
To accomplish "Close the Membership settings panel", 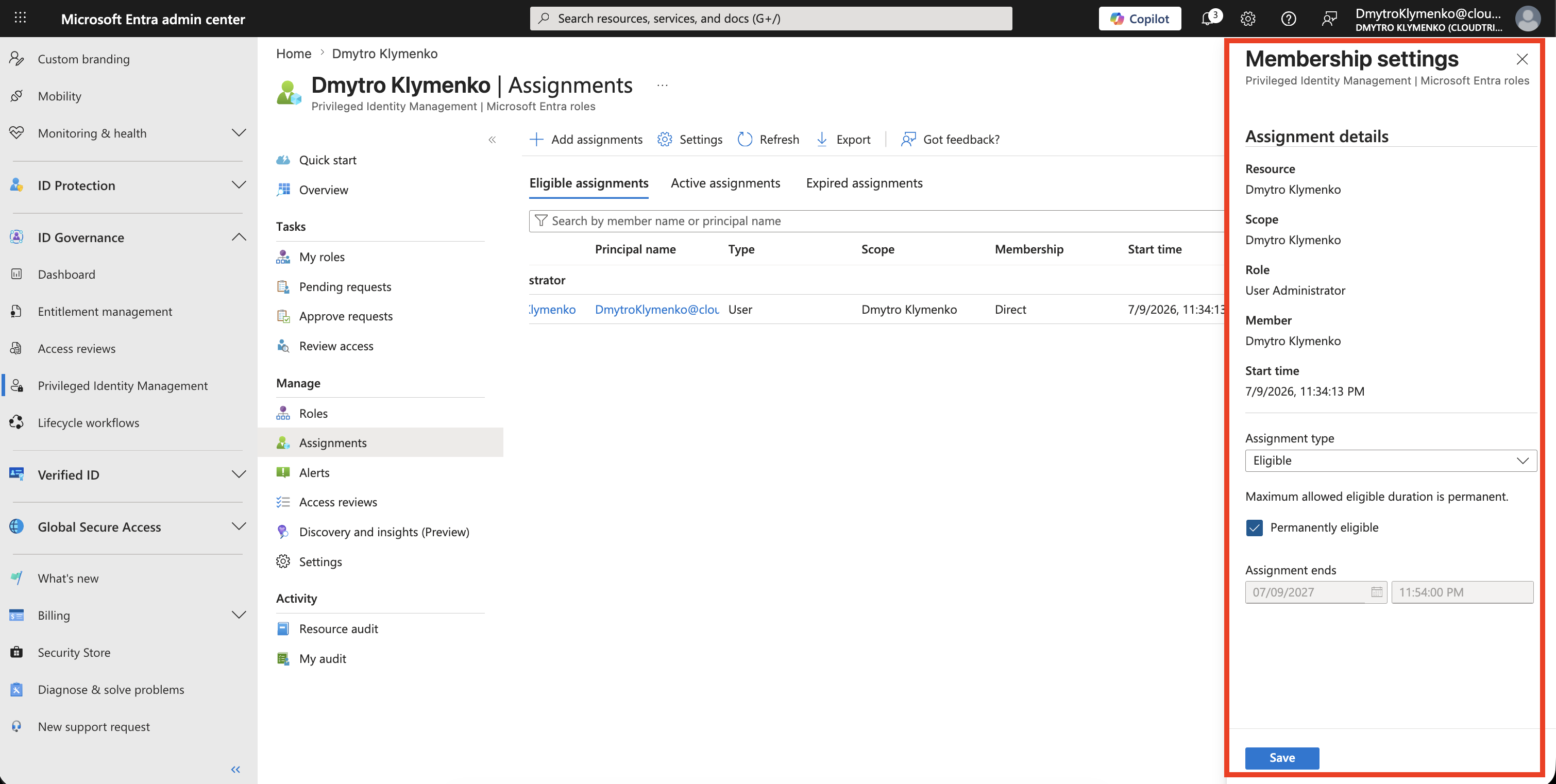I will coord(1522,59).
